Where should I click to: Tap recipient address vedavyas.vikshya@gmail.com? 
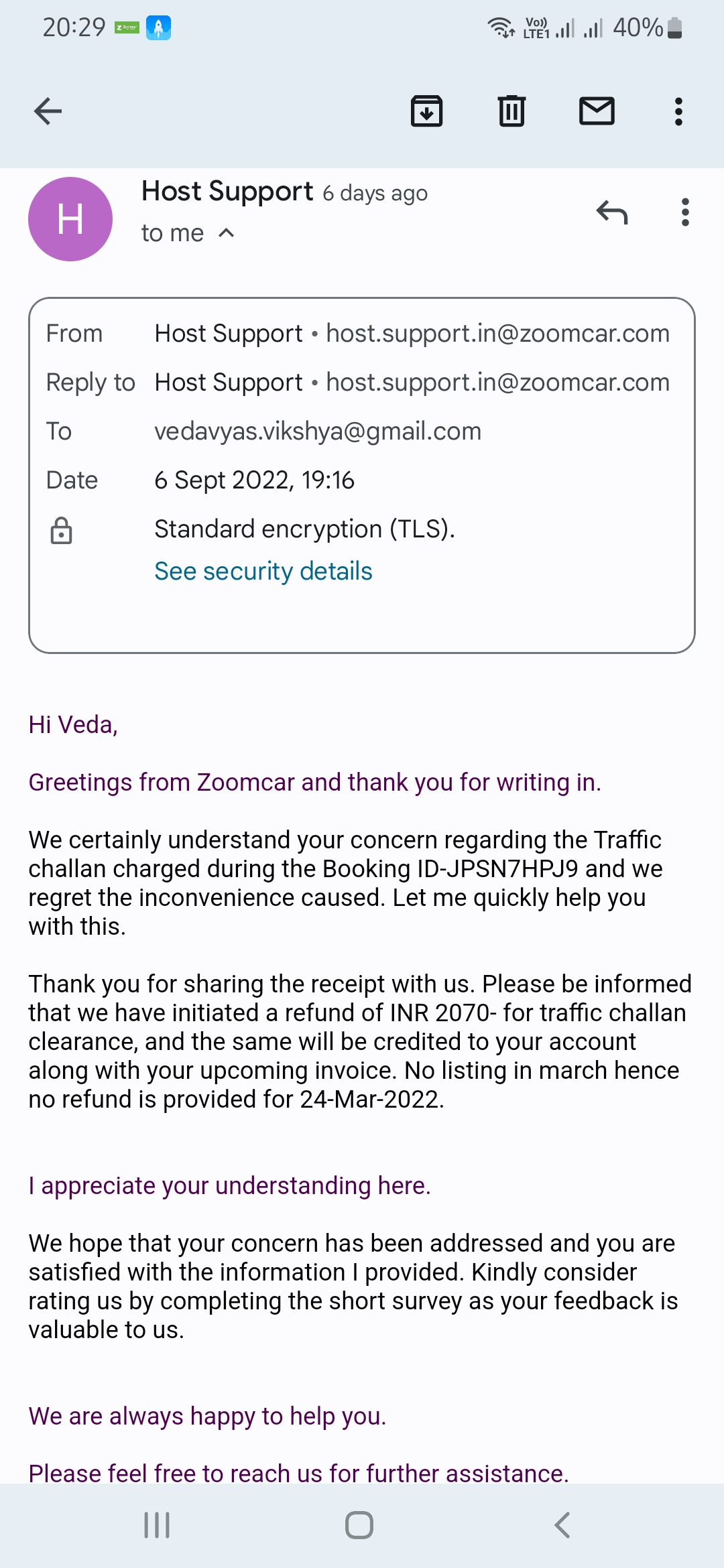point(318,432)
